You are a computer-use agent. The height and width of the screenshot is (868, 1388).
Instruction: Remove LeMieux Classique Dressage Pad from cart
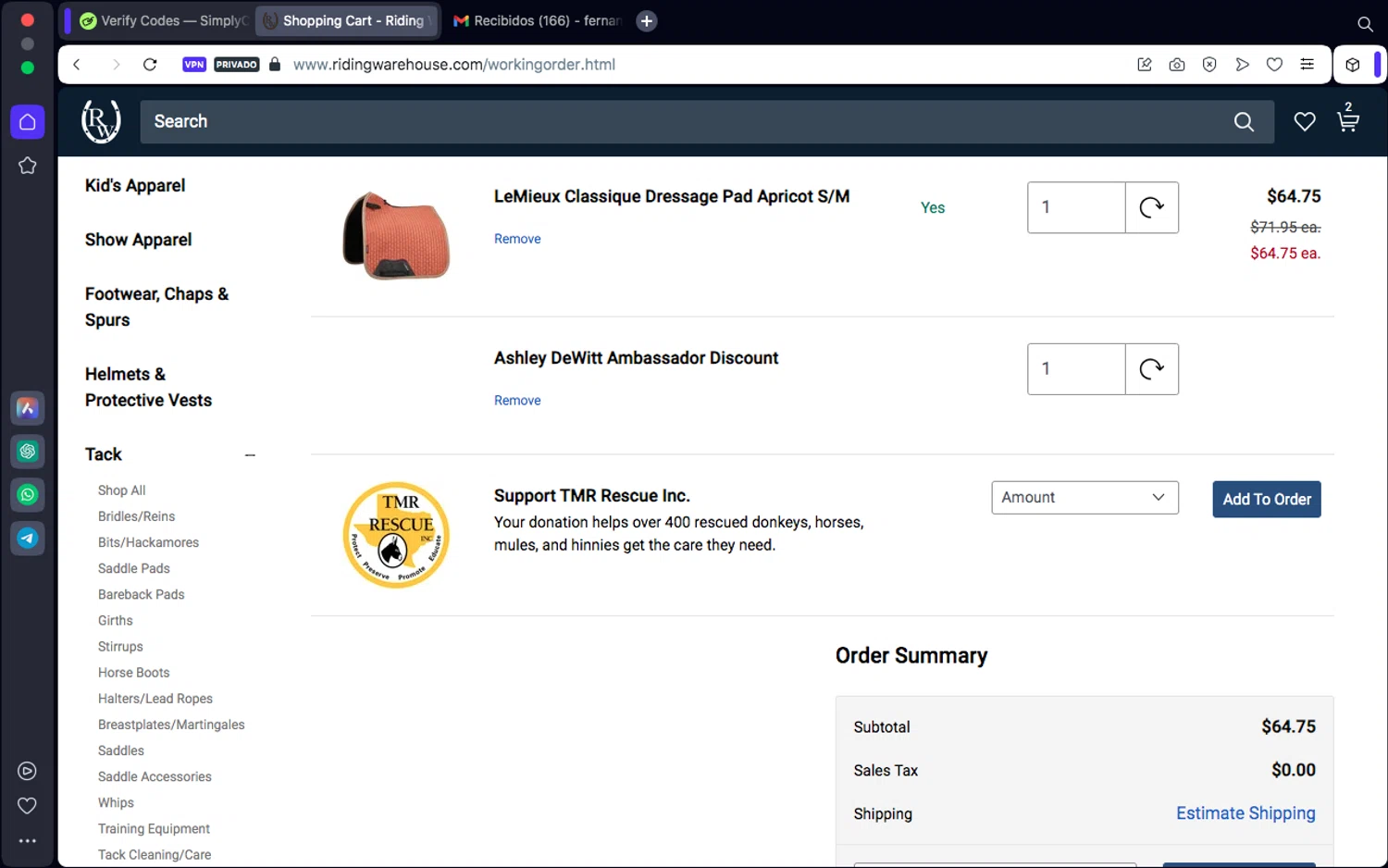[517, 239]
